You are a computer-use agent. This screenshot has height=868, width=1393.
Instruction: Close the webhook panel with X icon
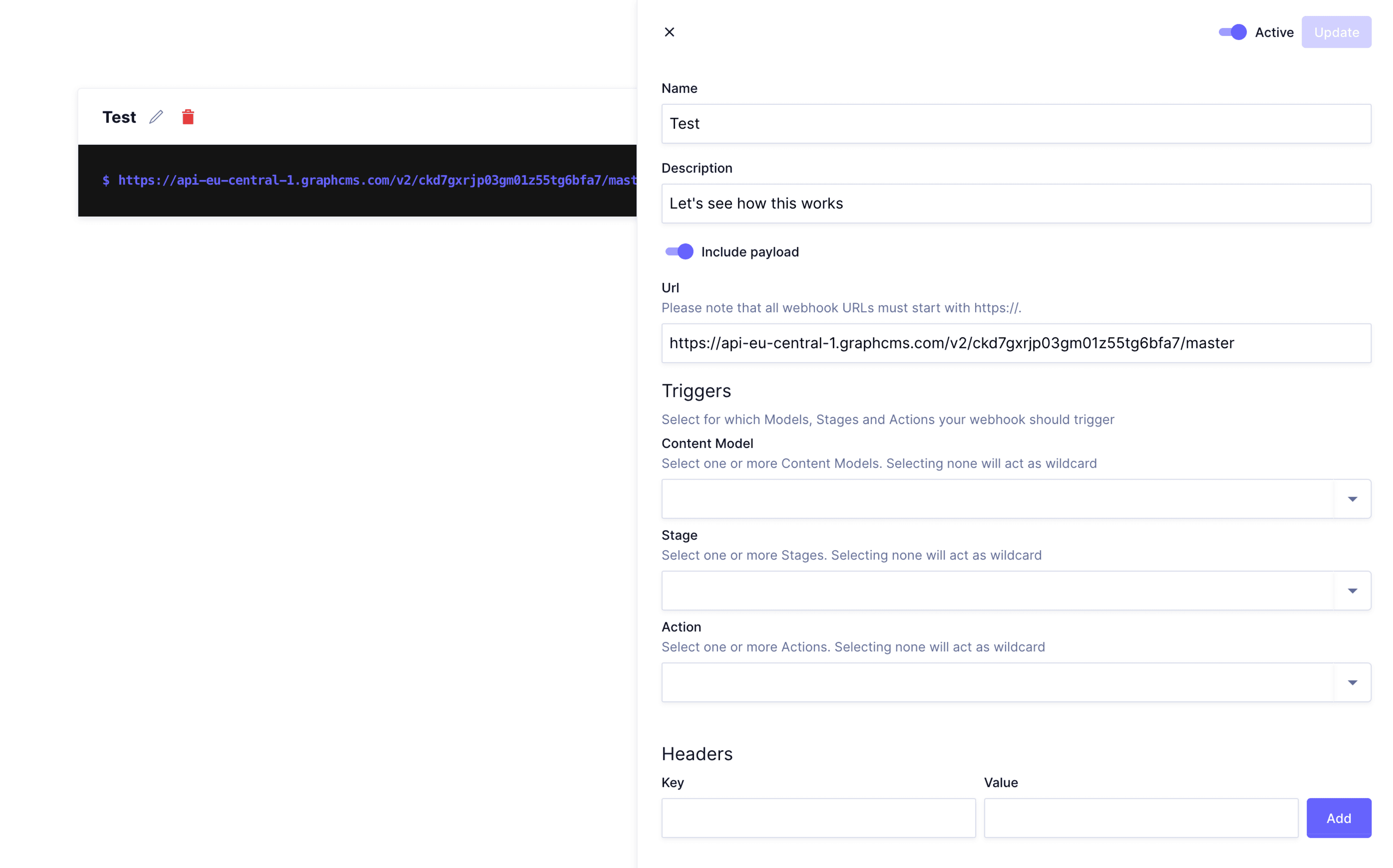[x=669, y=32]
